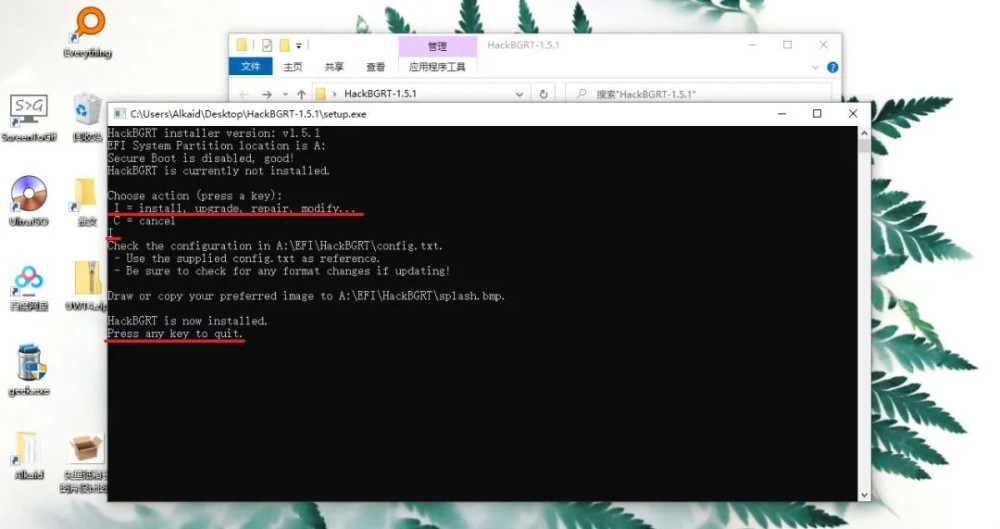1000x529 pixels.
Task: Open the cardboard box package icon on desktop
Action: 86,463
